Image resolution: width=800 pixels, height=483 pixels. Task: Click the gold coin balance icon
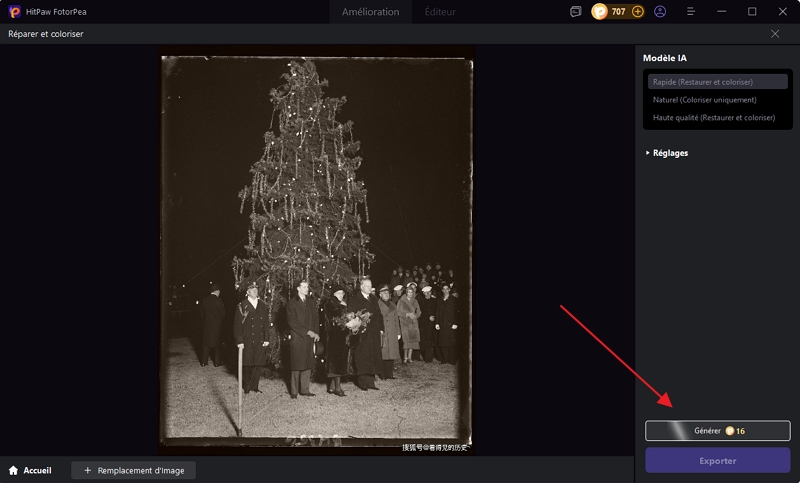click(599, 11)
